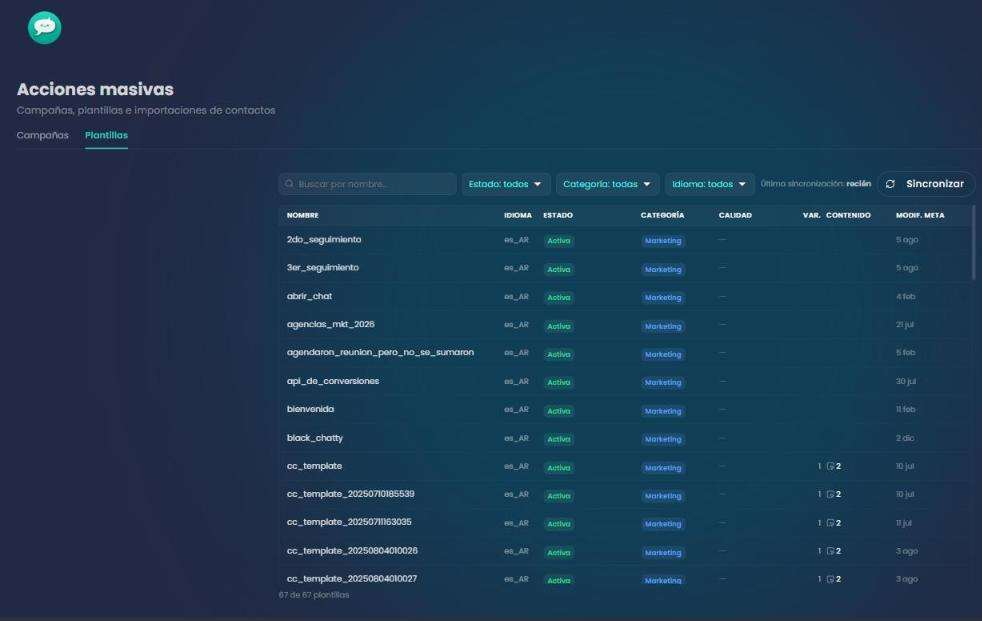Focus the Buscar por nombre search field

click(x=368, y=184)
